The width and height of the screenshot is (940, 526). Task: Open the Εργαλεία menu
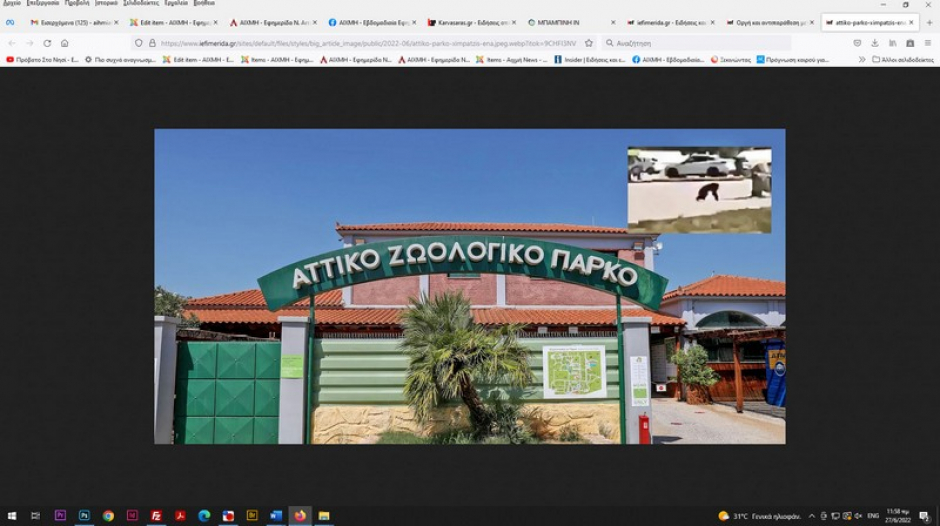click(x=176, y=3)
